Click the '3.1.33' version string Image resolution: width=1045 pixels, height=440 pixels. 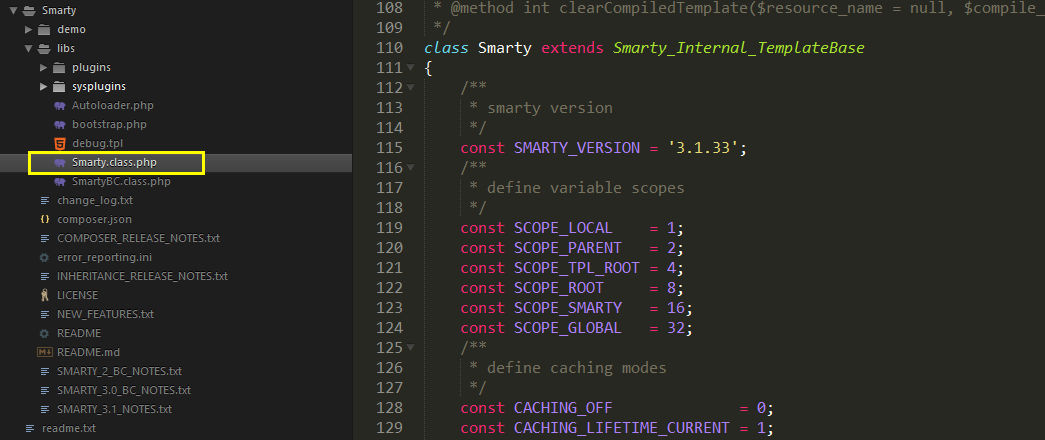pos(702,148)
